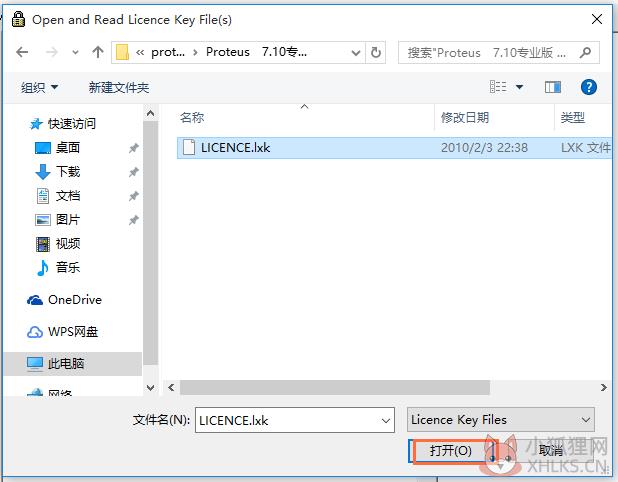Click the 打开(O) open button
618x482 pixels.
click(450, 450)
